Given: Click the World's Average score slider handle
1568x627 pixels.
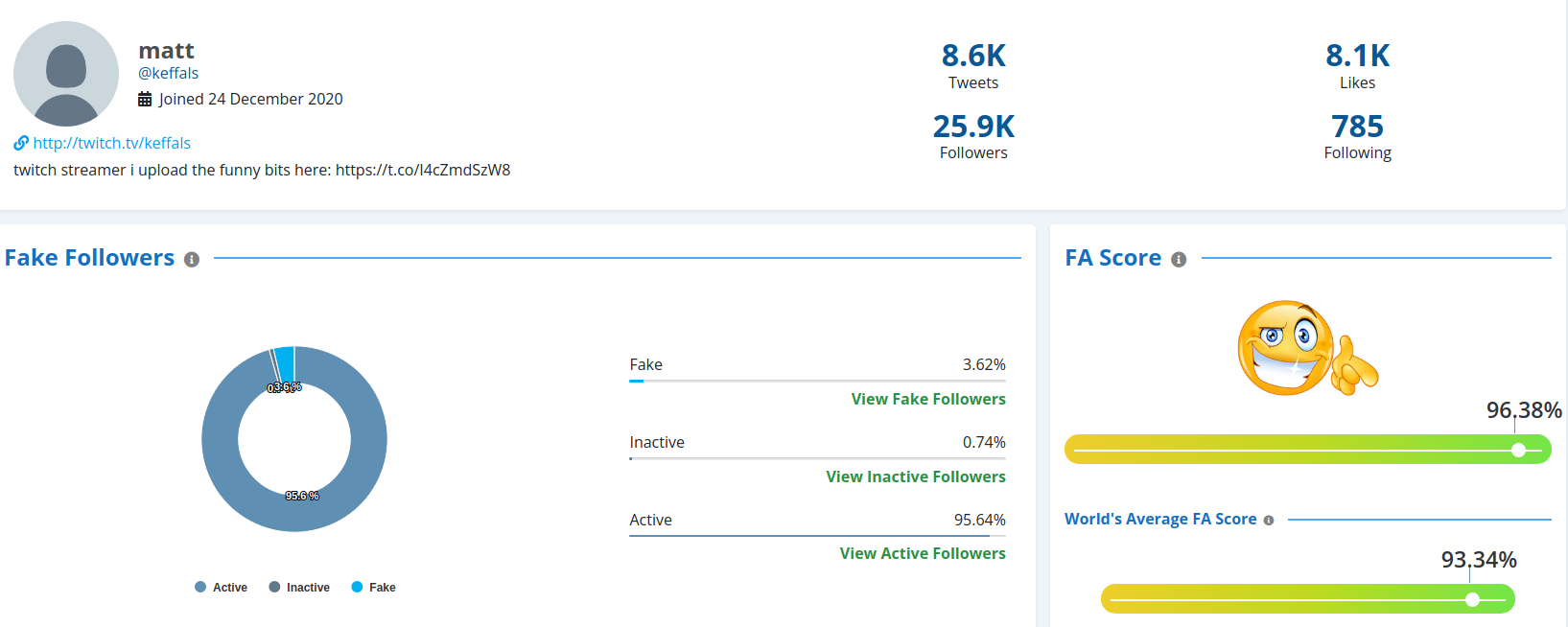Looking at the screenshot, I should pos(1472,600).
